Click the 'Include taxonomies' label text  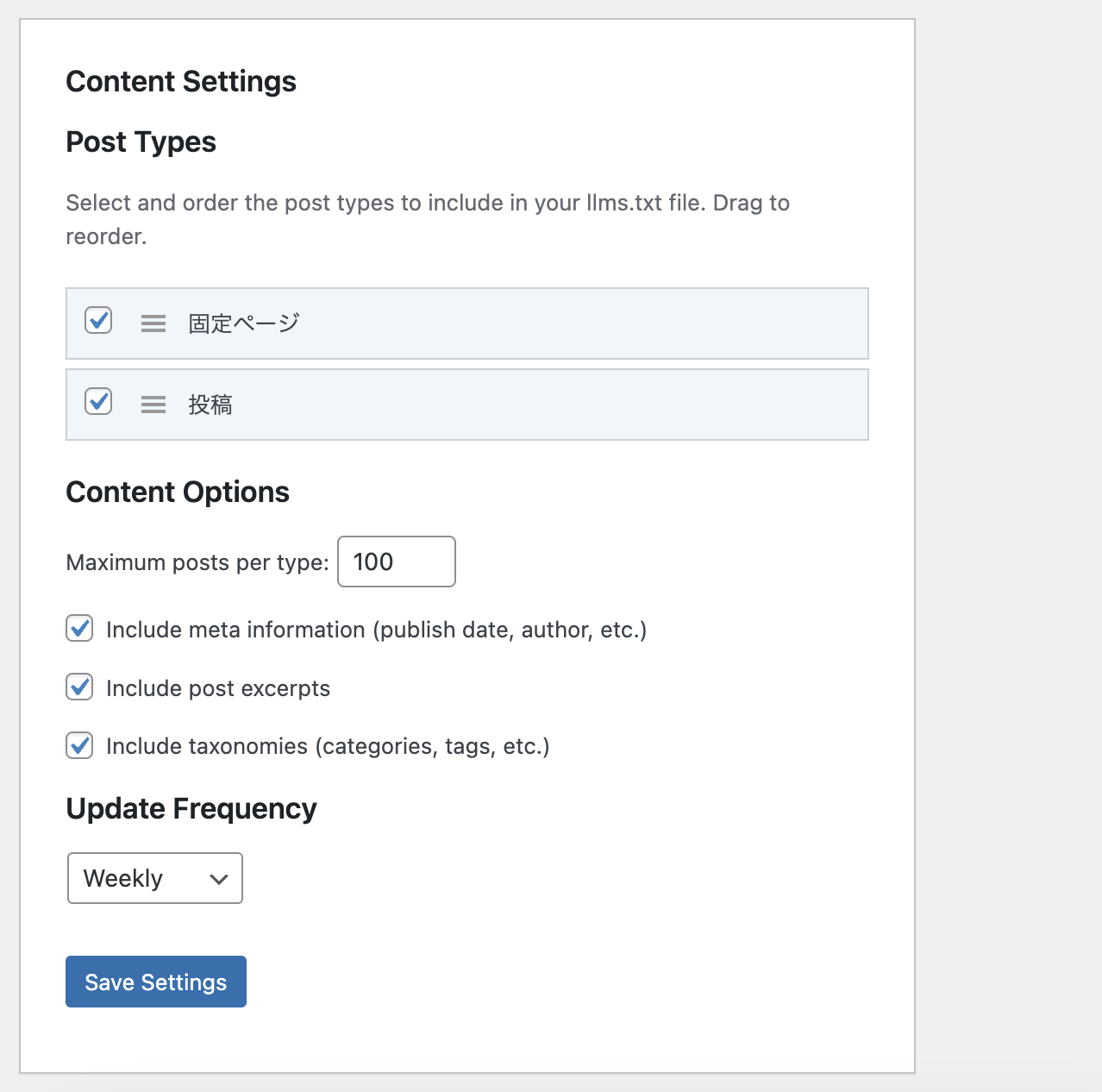point(328,746)
